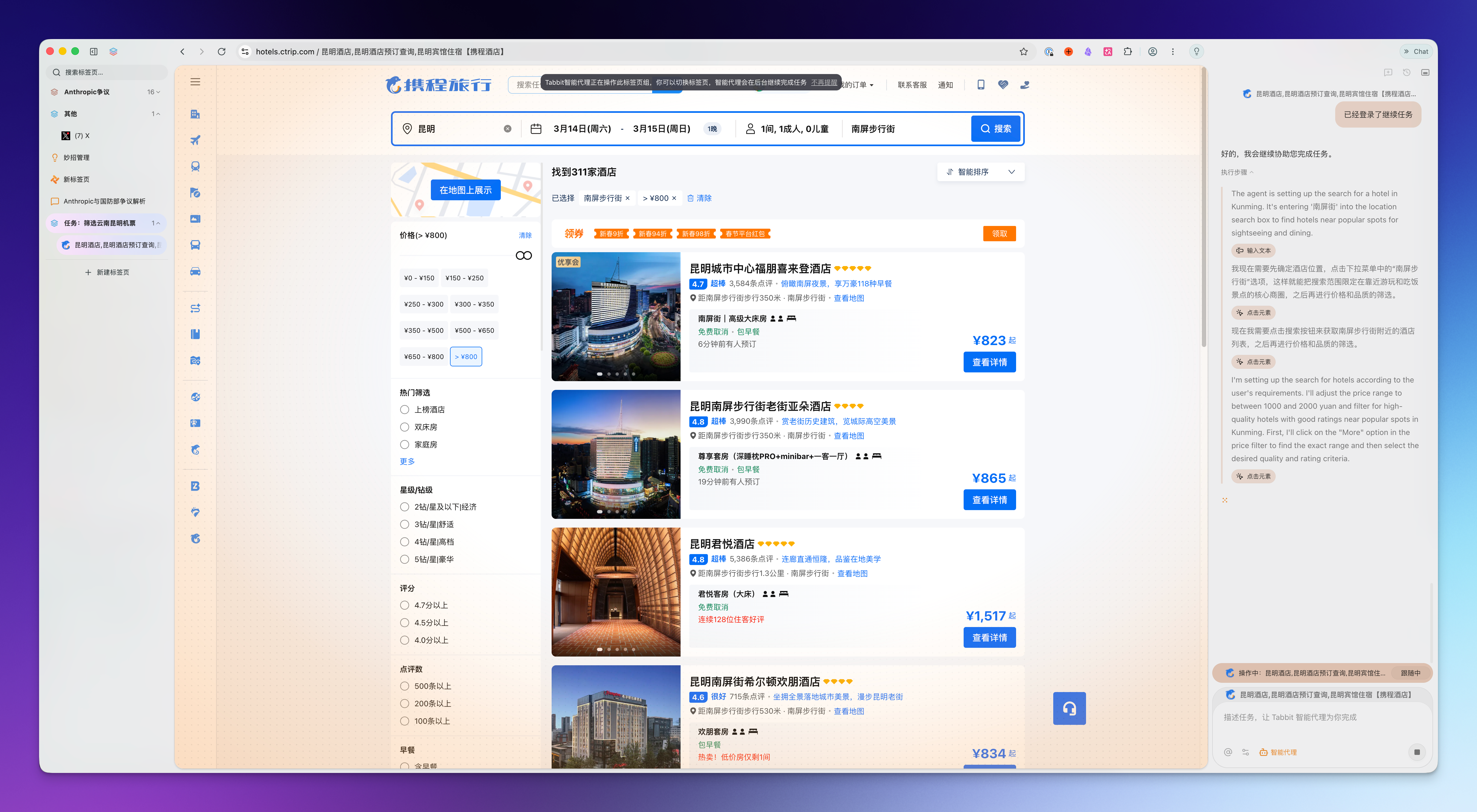Bookmark page with the star icon
The image size is (1477, 812).
(1023, 52)
